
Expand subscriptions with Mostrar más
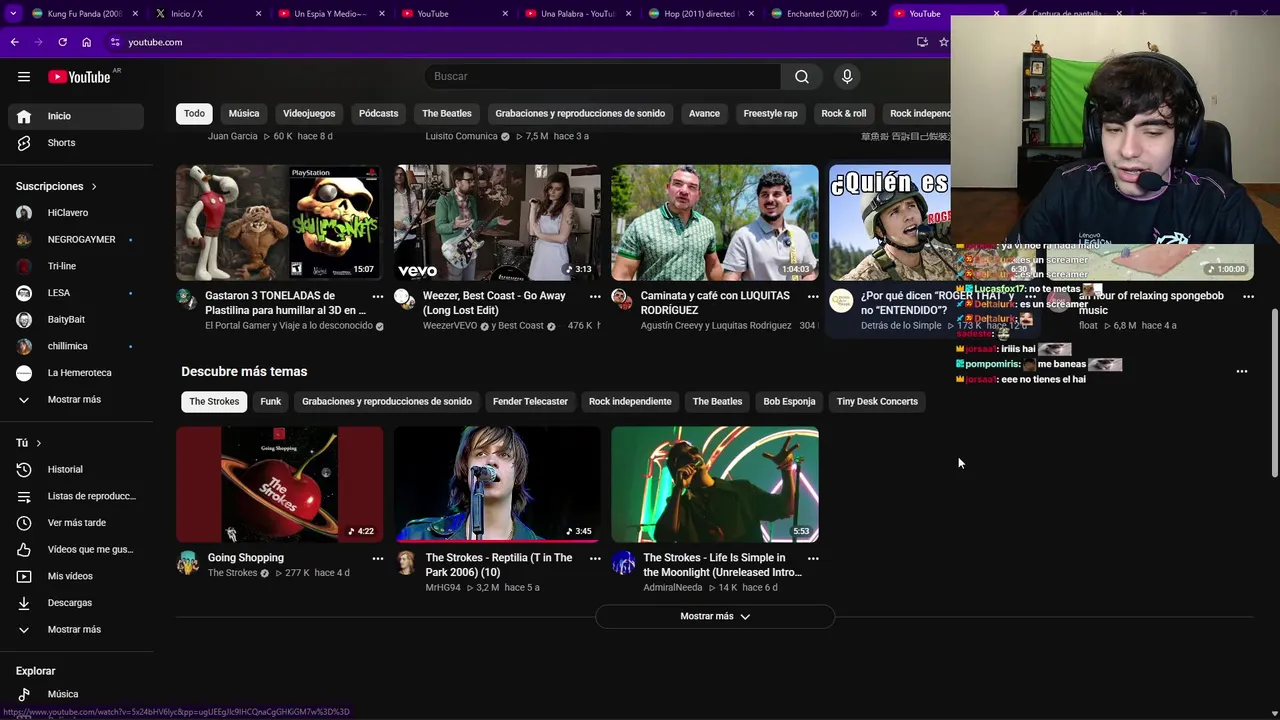point(76,400)
